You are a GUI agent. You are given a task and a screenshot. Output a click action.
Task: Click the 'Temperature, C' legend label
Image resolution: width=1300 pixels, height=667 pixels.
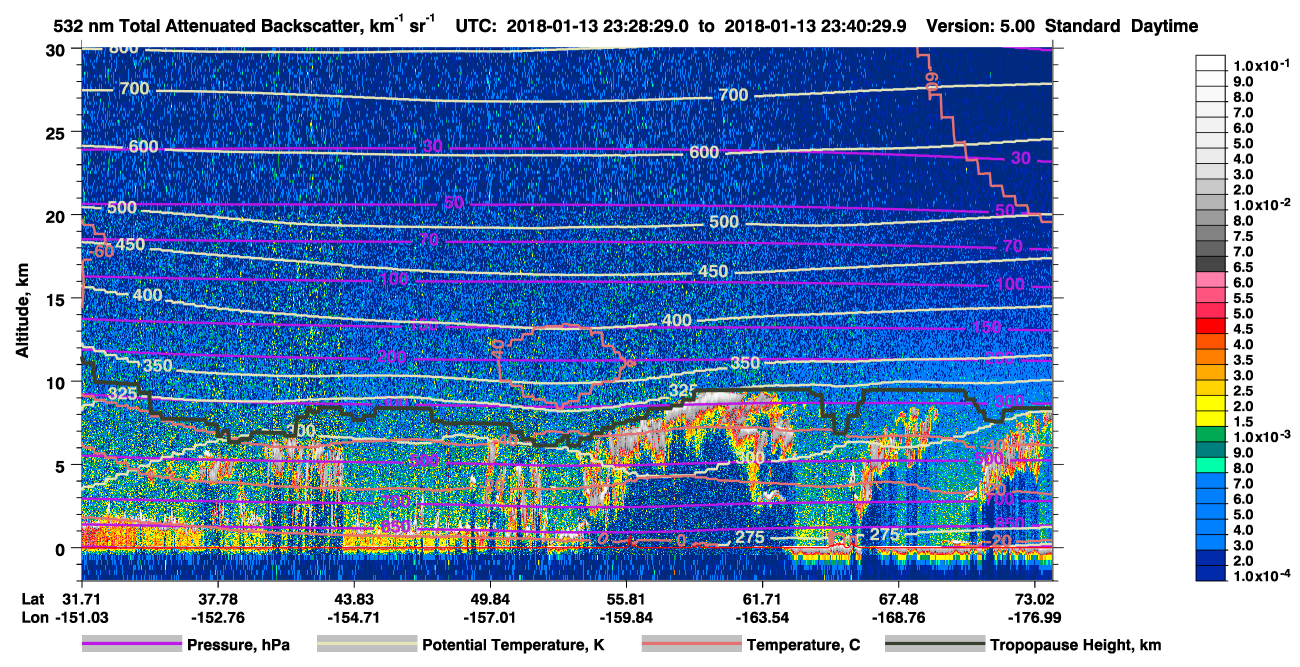(x=803, y=645)
